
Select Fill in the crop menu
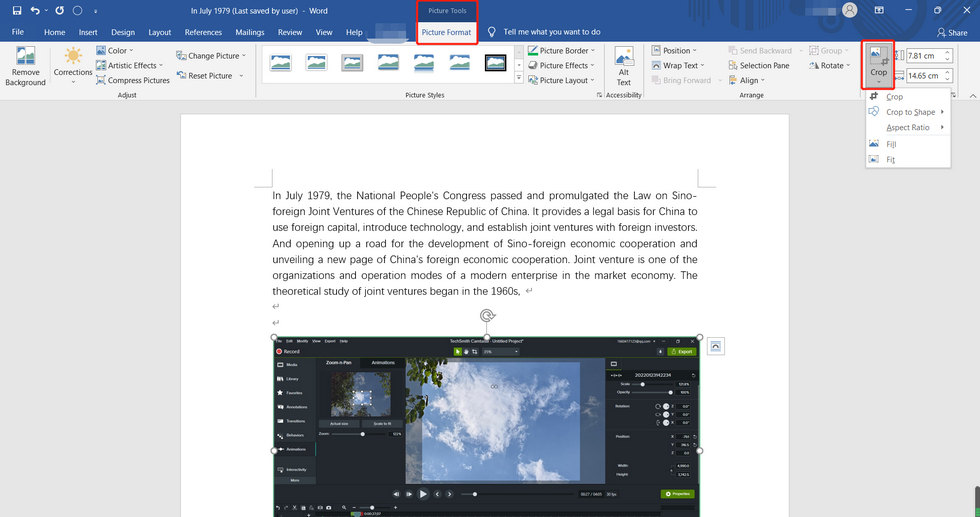click(x=891, y=144)
